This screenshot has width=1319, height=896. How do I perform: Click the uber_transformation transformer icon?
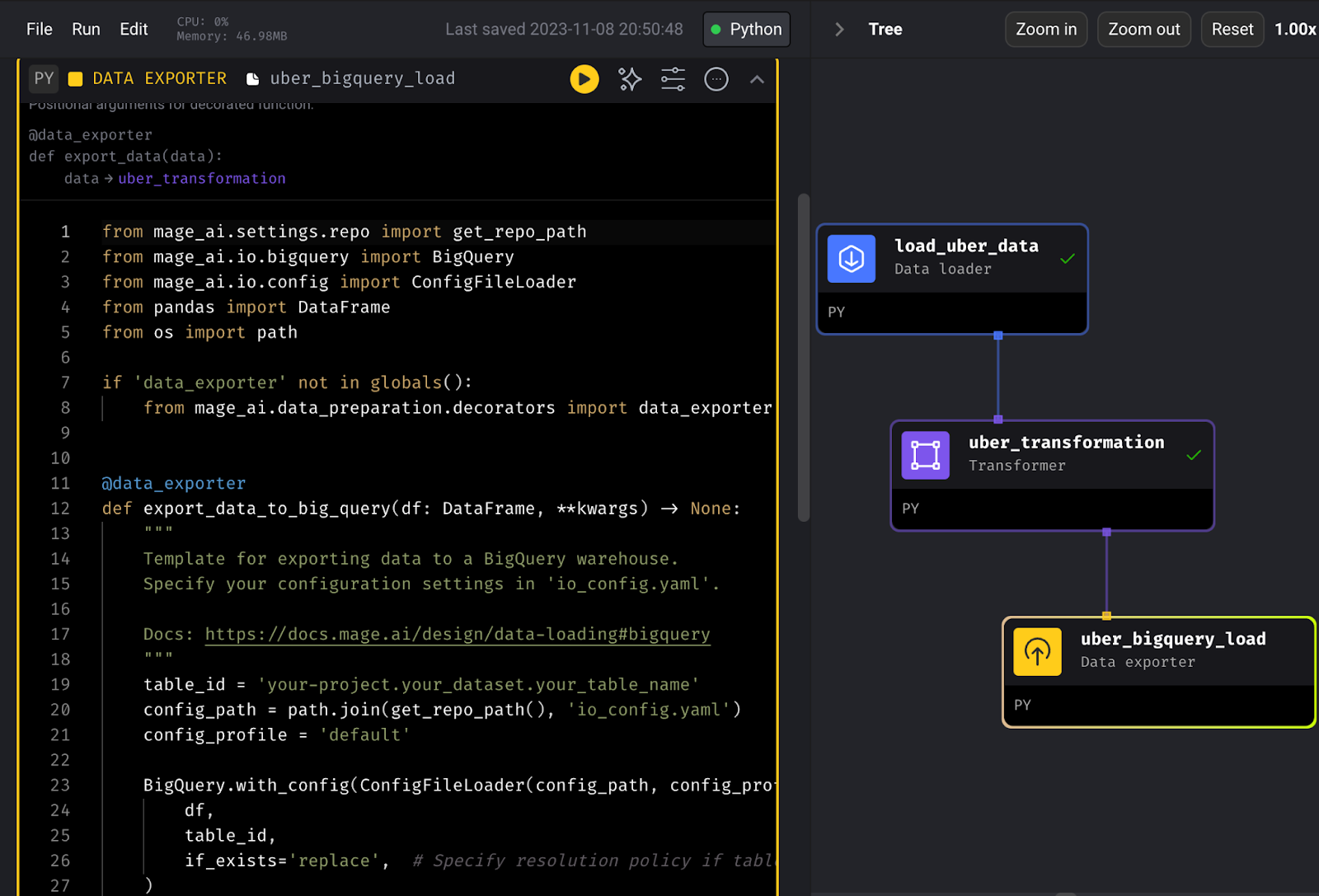pos(925,455)
